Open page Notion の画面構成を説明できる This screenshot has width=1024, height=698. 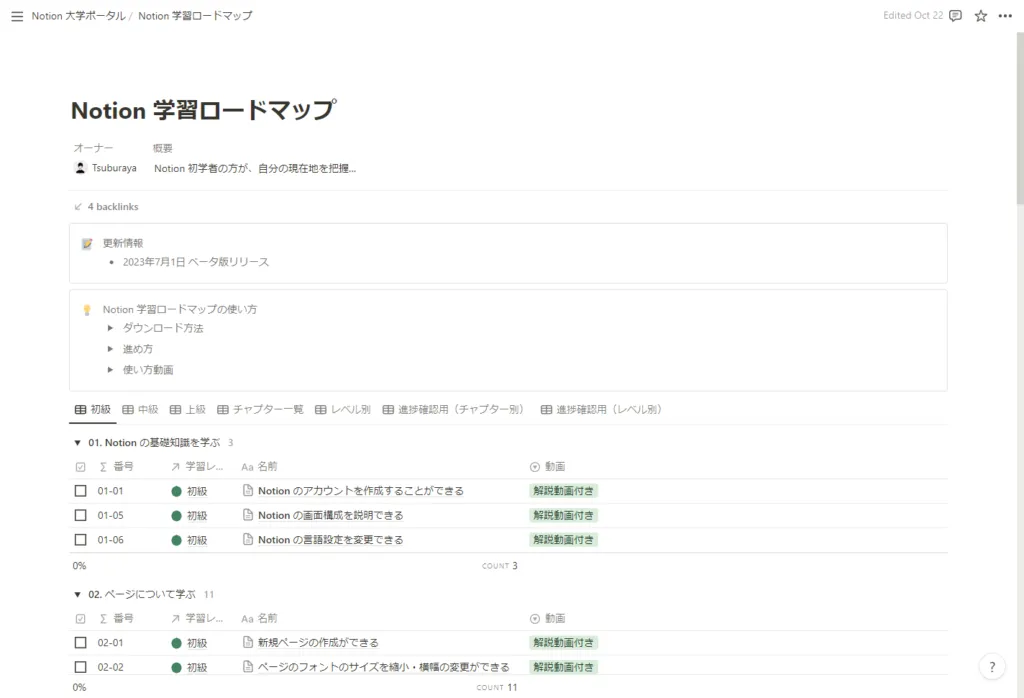(330, 515)
